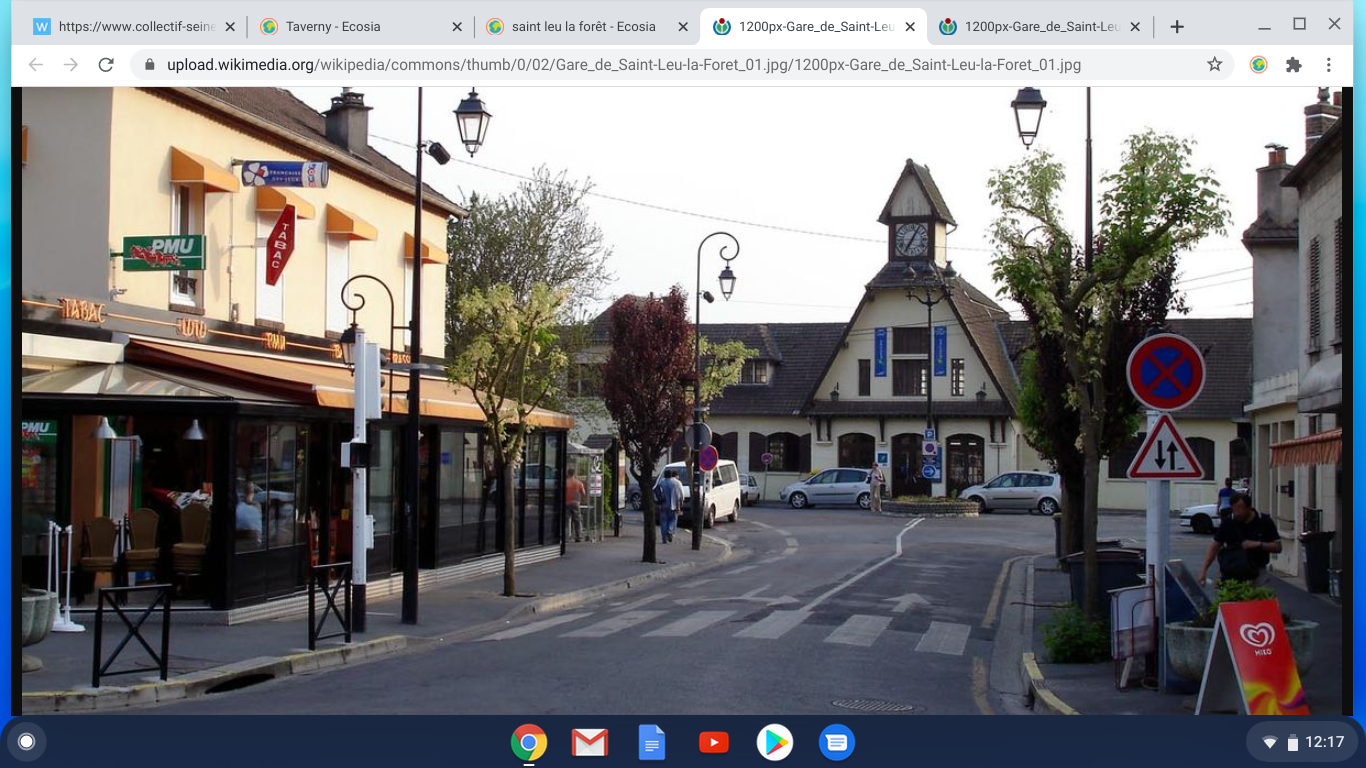Open the Ecosia extension icon in toolbar
Viewport: 1366px width, 768px height.
[x=1258, y=65]
